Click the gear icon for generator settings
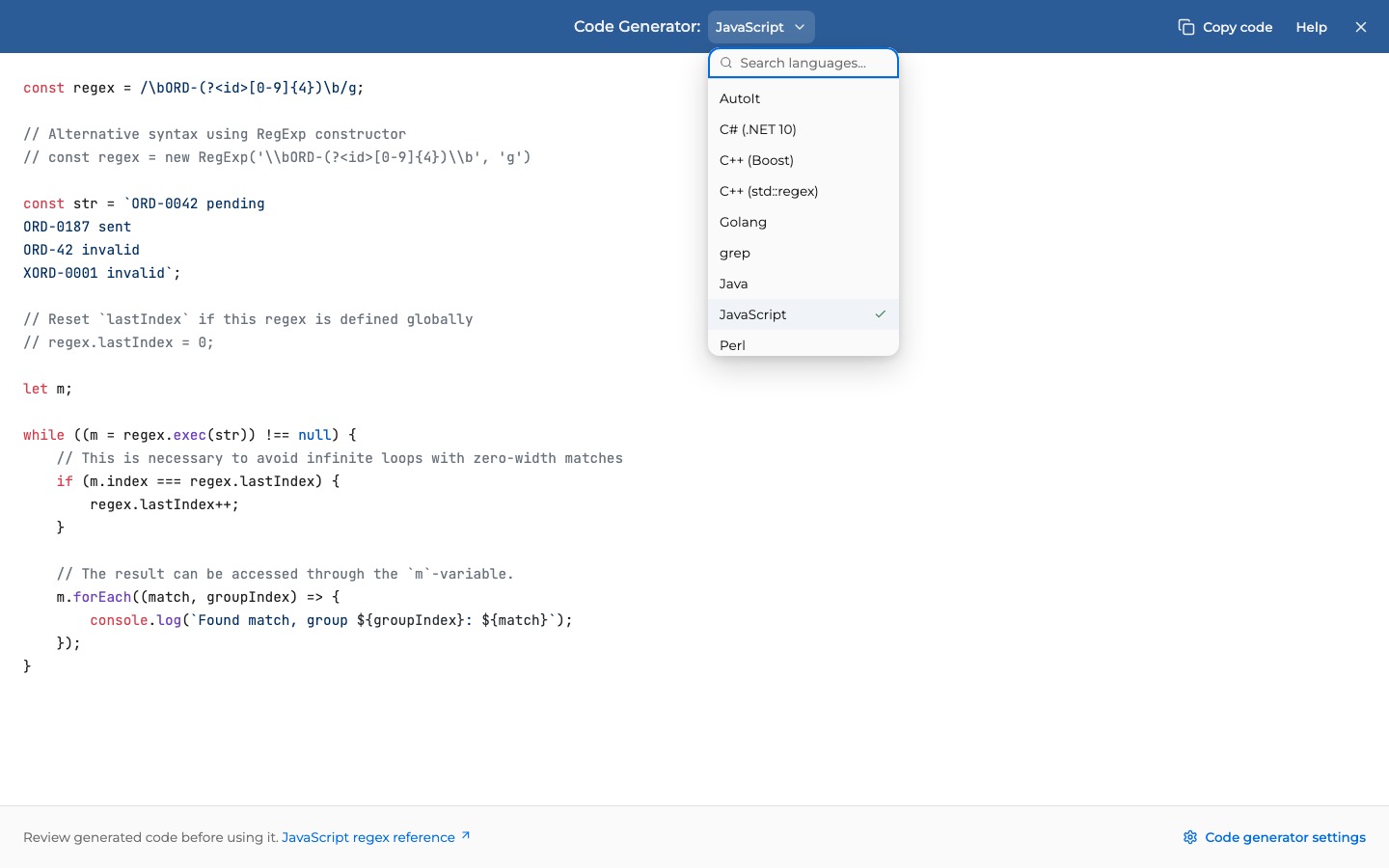The image size is (1389, 868). [1190, 837]
